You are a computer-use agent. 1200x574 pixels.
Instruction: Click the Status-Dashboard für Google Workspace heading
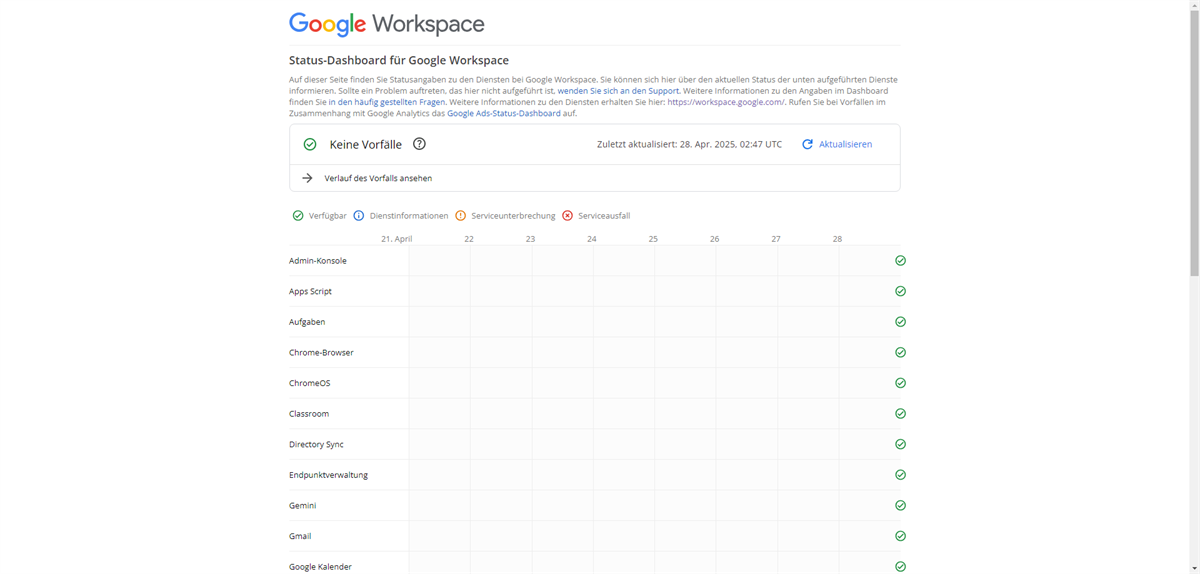click(399, 60)
